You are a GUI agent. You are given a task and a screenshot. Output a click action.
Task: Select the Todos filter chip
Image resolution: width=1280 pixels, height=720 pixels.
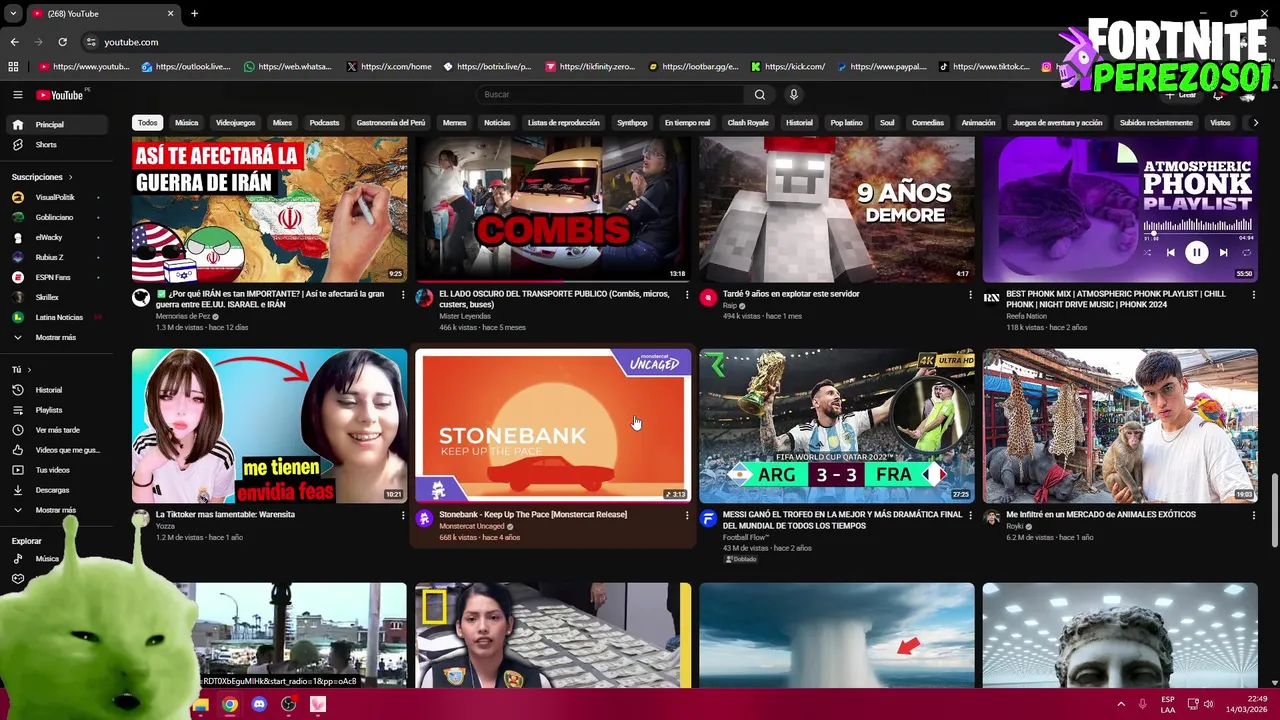pyautogui.click(x=147, y=123)
